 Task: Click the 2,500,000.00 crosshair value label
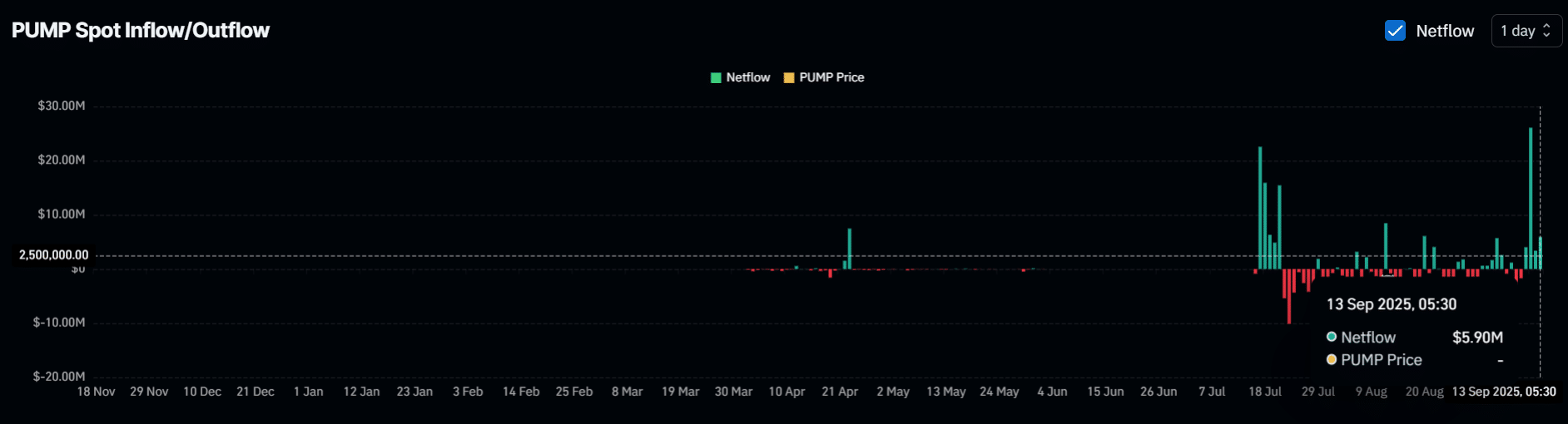pyautogui.click(x=54, y=255)
